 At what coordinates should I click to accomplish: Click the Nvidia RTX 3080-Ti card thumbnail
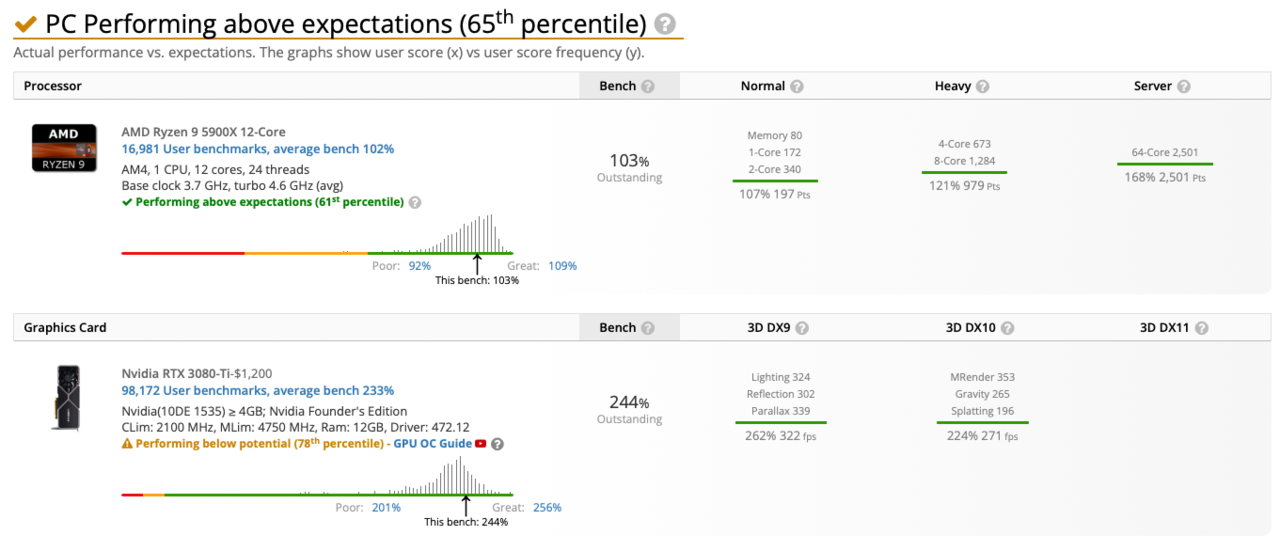[65, 398]
